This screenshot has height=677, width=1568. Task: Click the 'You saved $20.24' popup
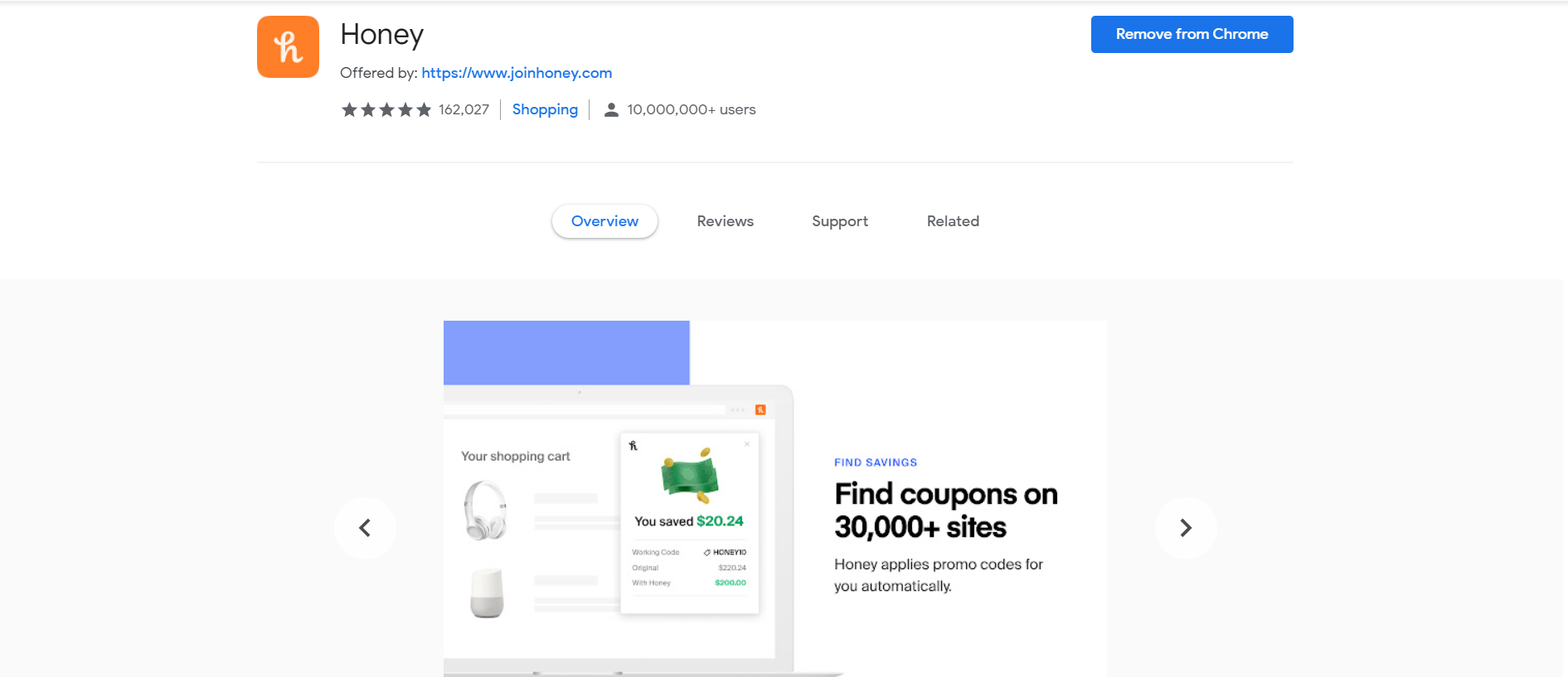[x=690, y=523]
